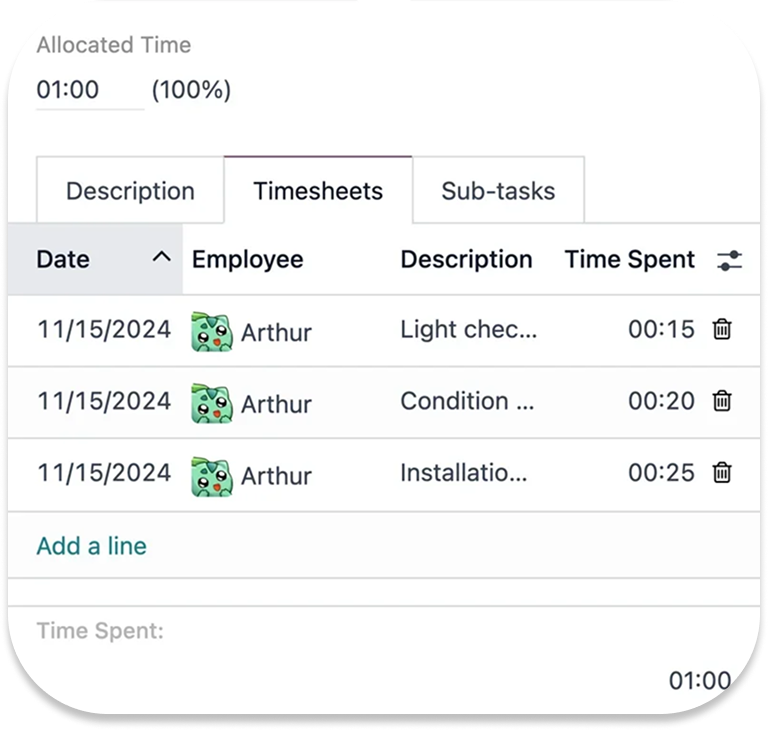Click Add a line link
768x730 pixels.
pos(91,546)
